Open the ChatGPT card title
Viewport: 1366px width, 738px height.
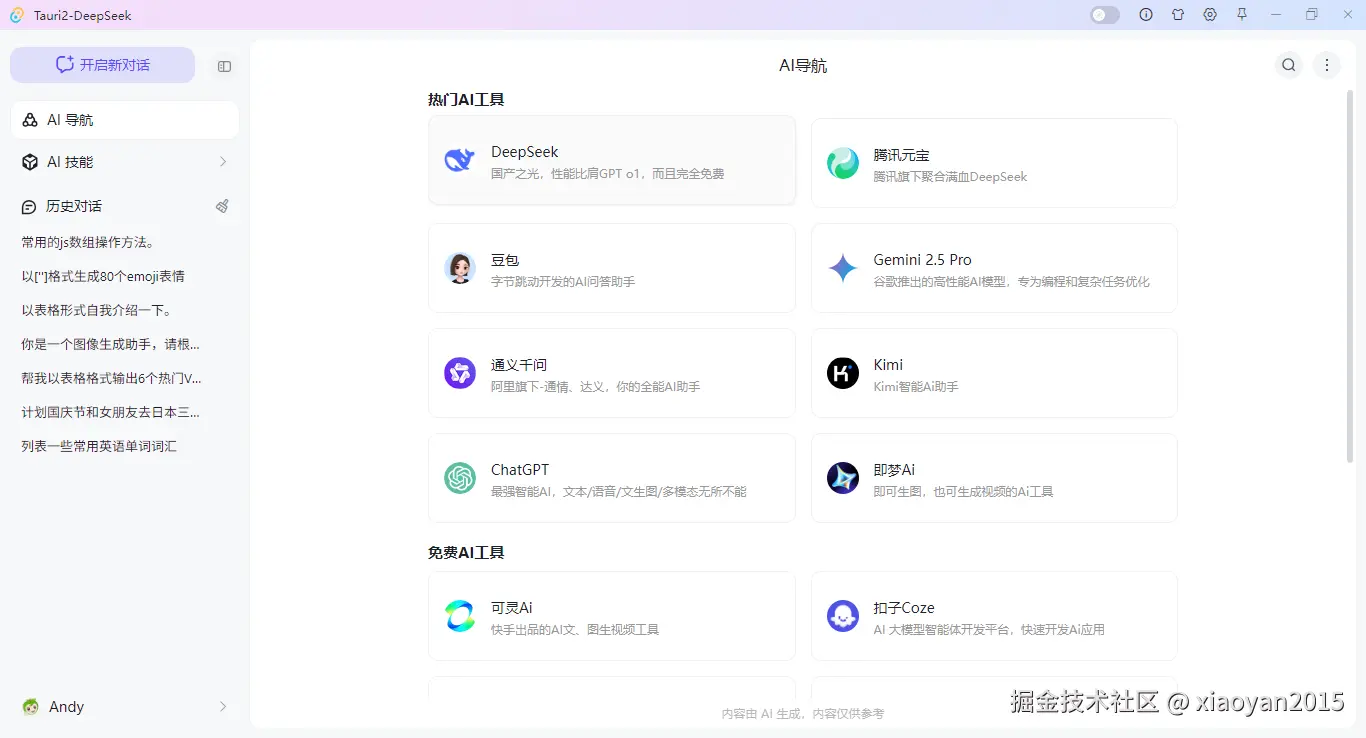pyautogui.click(x=520, y=470)
